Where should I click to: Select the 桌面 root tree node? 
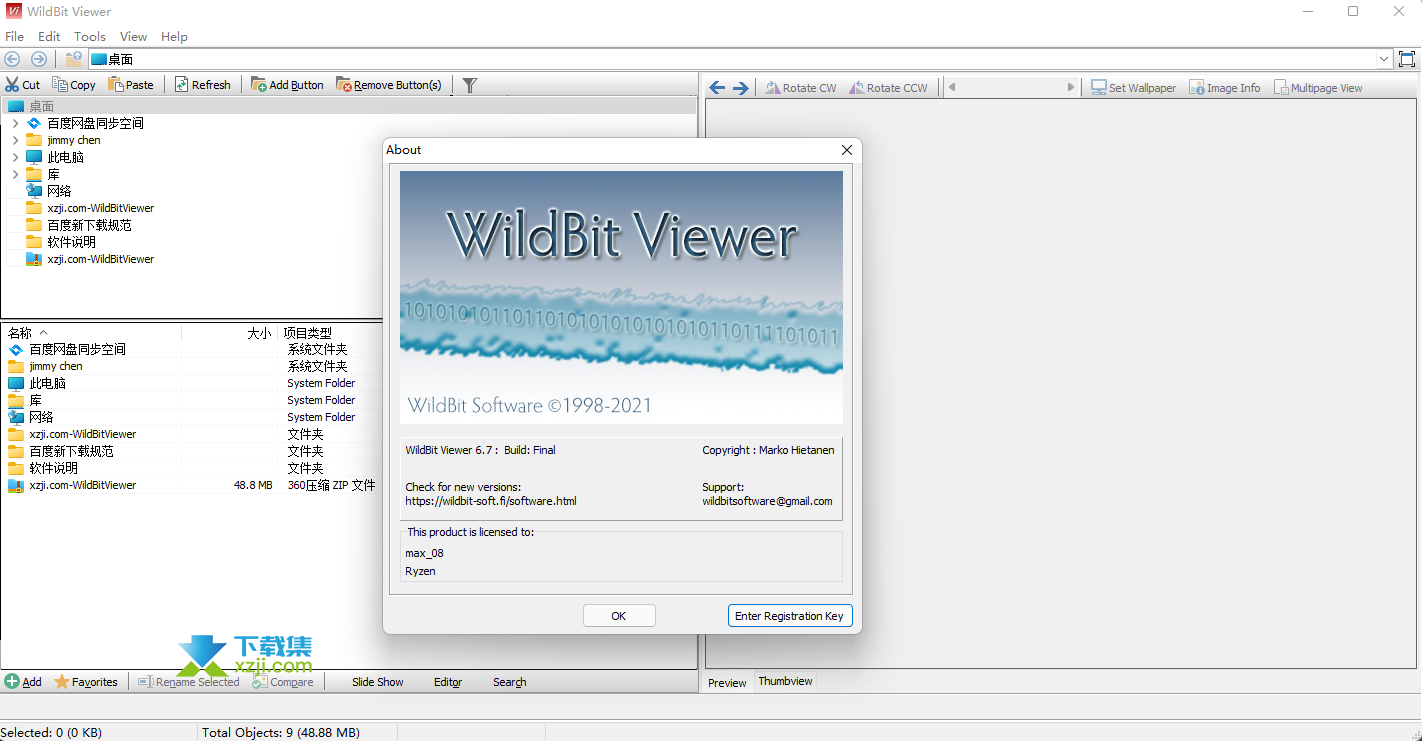pos(41,106)
